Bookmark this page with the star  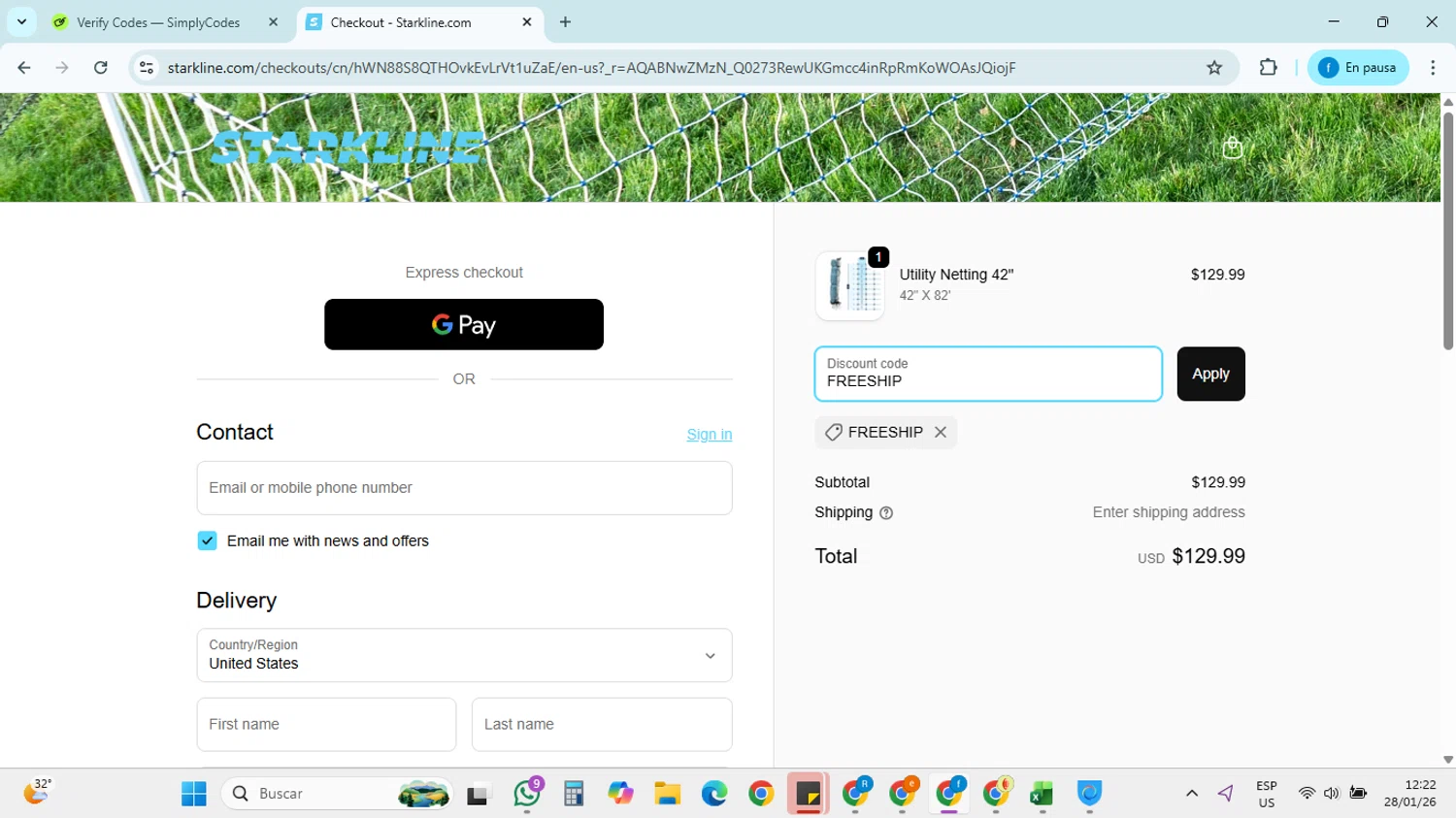pyautogui.click(x=1214, y=68)
